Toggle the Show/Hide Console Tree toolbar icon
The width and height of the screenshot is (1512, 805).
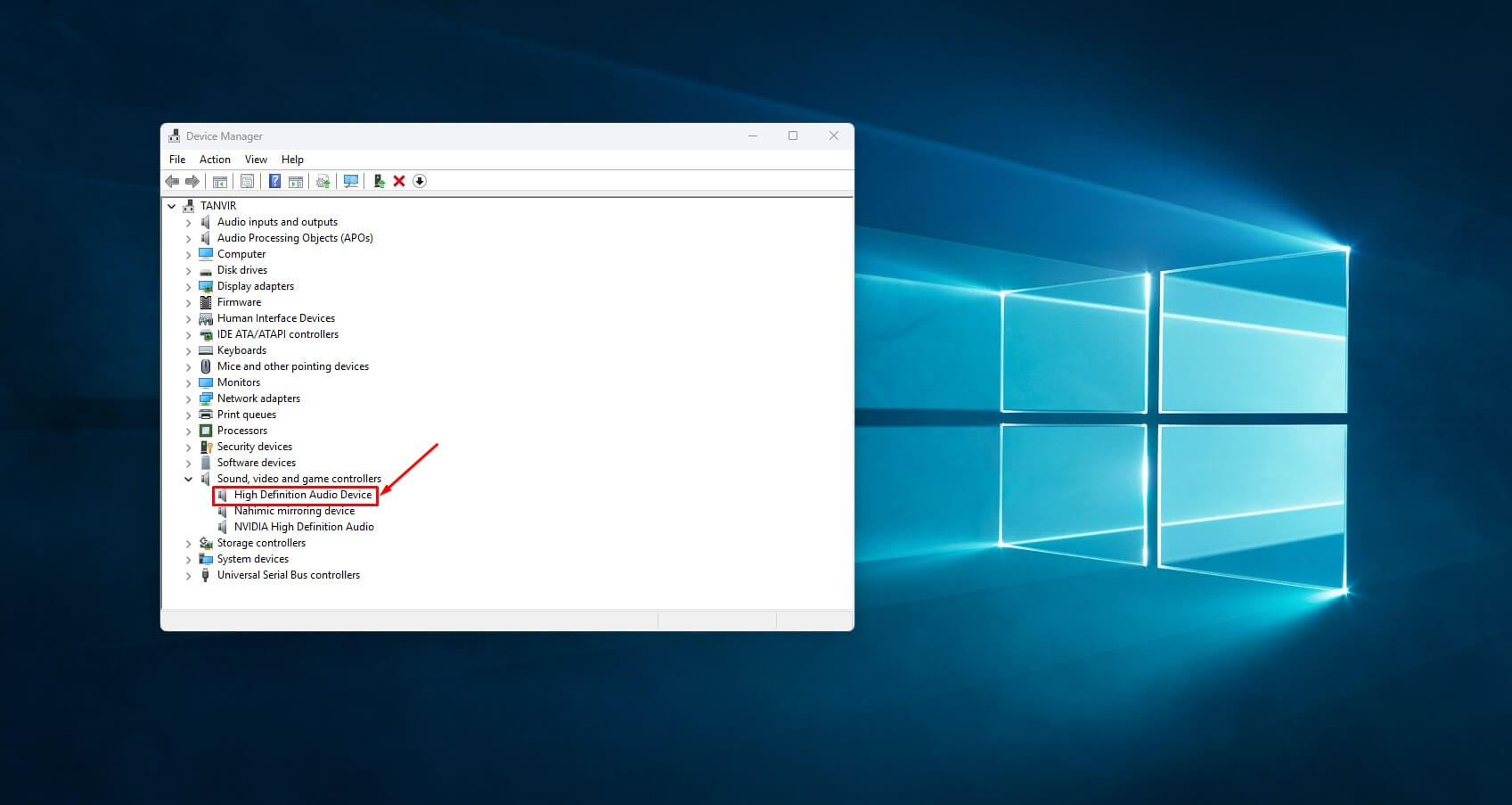click(x=219, y=181)
